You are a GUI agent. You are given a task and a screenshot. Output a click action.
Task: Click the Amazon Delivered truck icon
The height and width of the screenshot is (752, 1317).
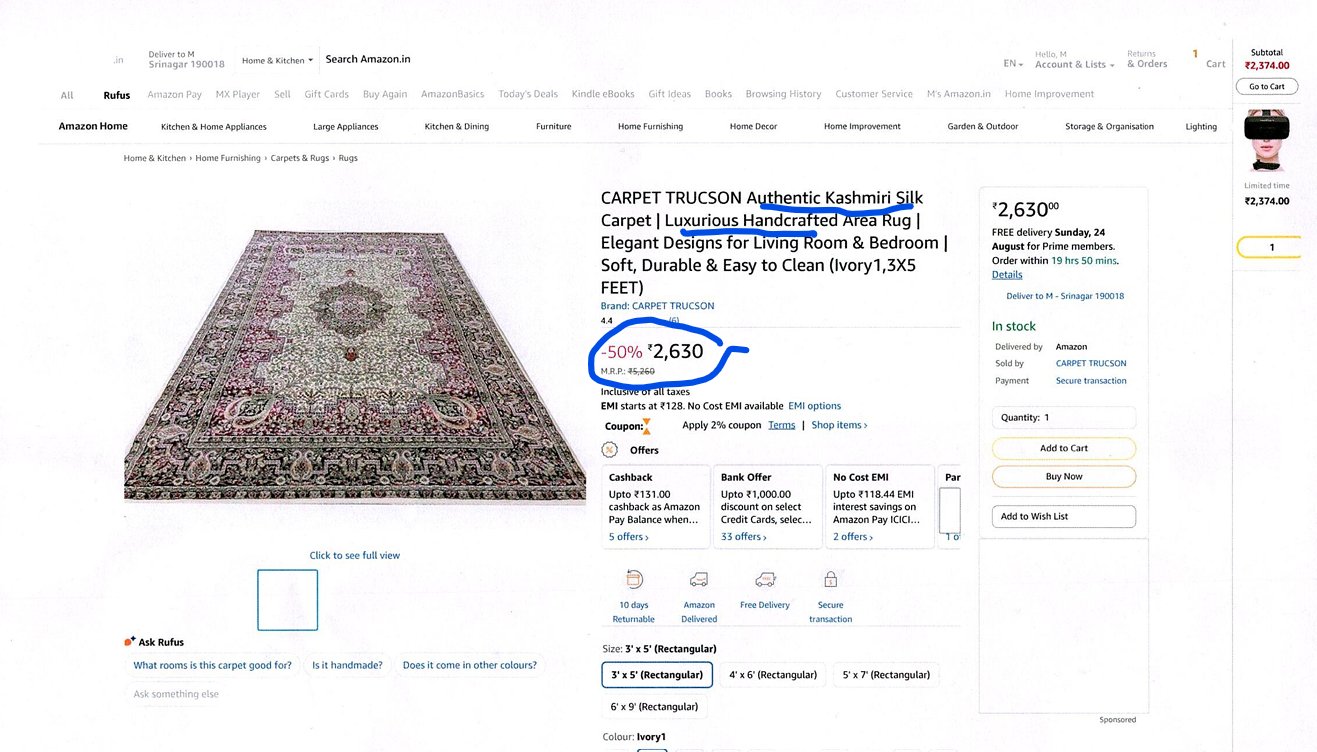pyautogui.click(x=699, y=578)
